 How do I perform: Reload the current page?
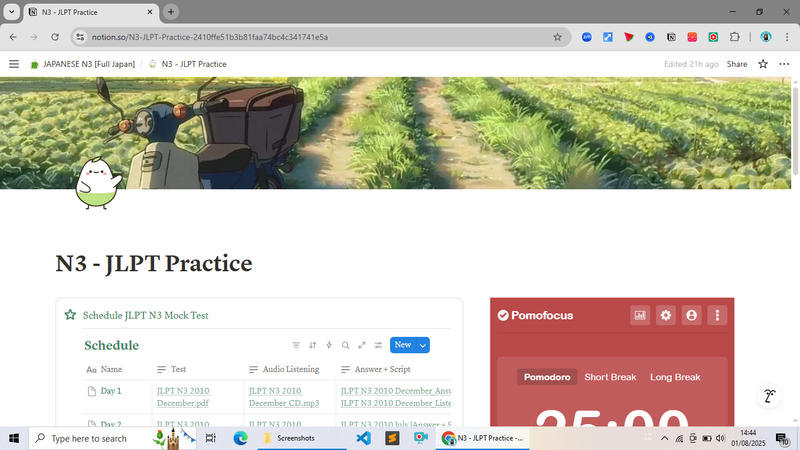(55, 37)
